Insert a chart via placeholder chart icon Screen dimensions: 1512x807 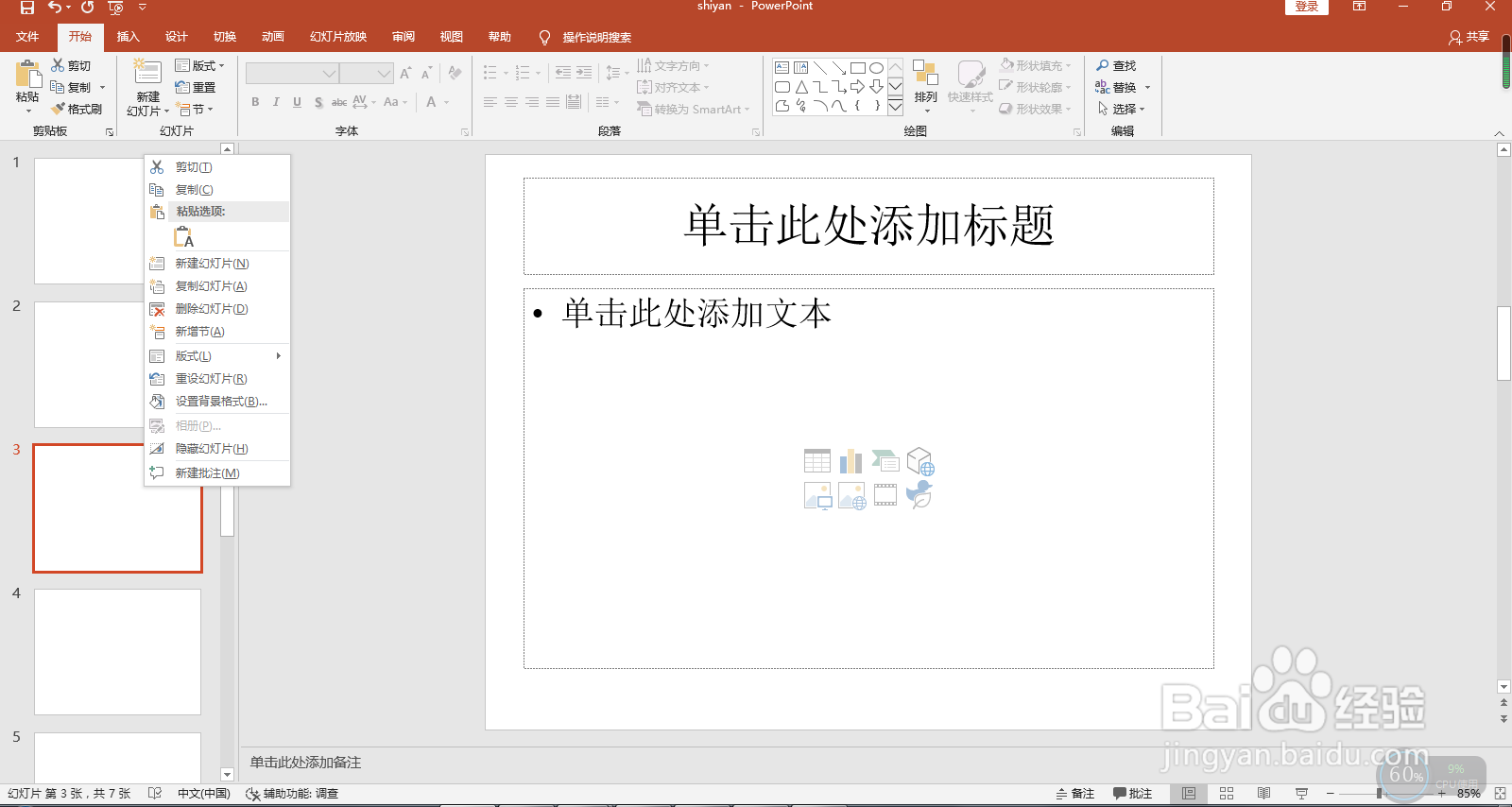851,461
